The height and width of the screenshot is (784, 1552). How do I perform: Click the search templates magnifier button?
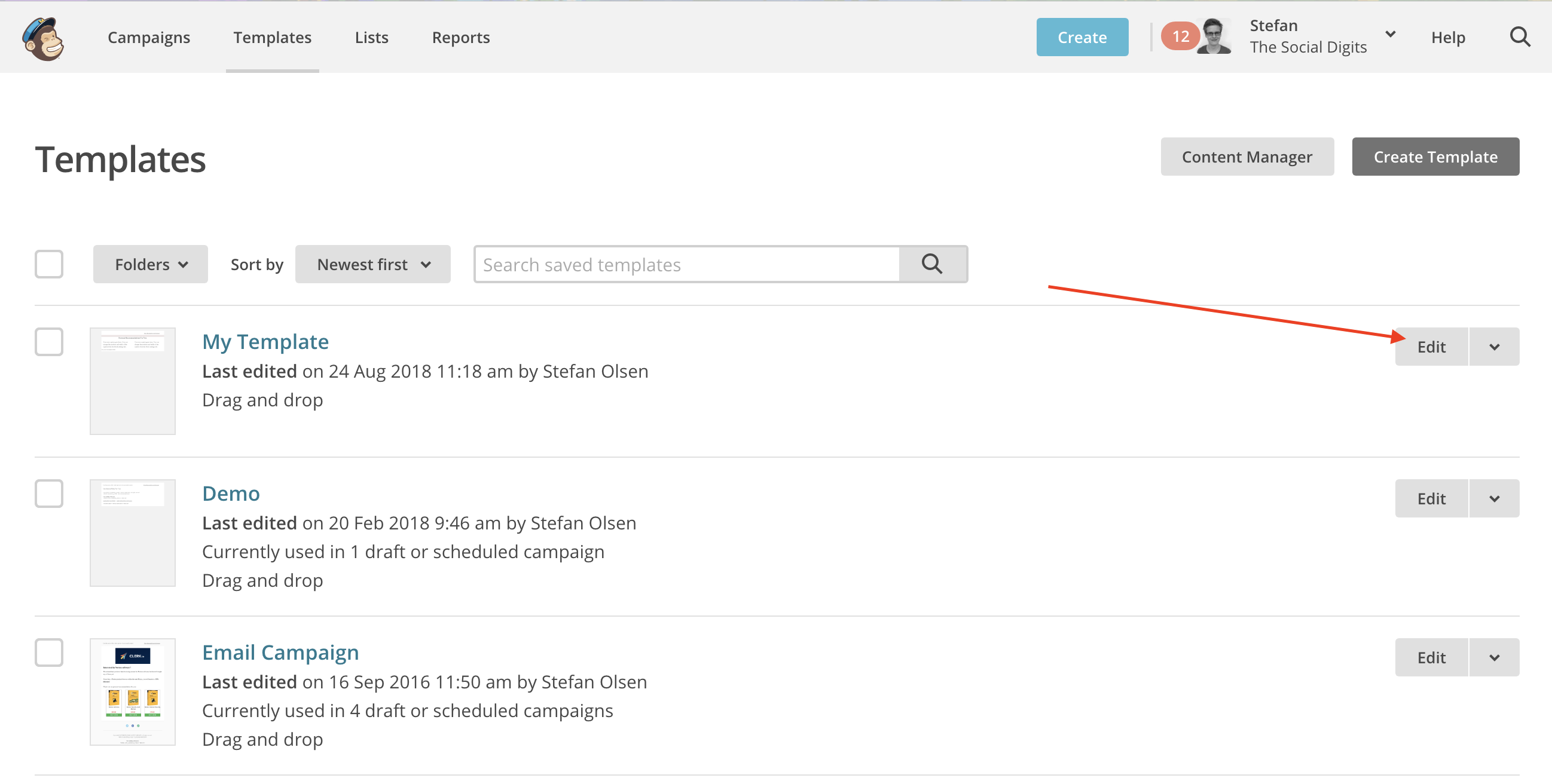point(931,264)
